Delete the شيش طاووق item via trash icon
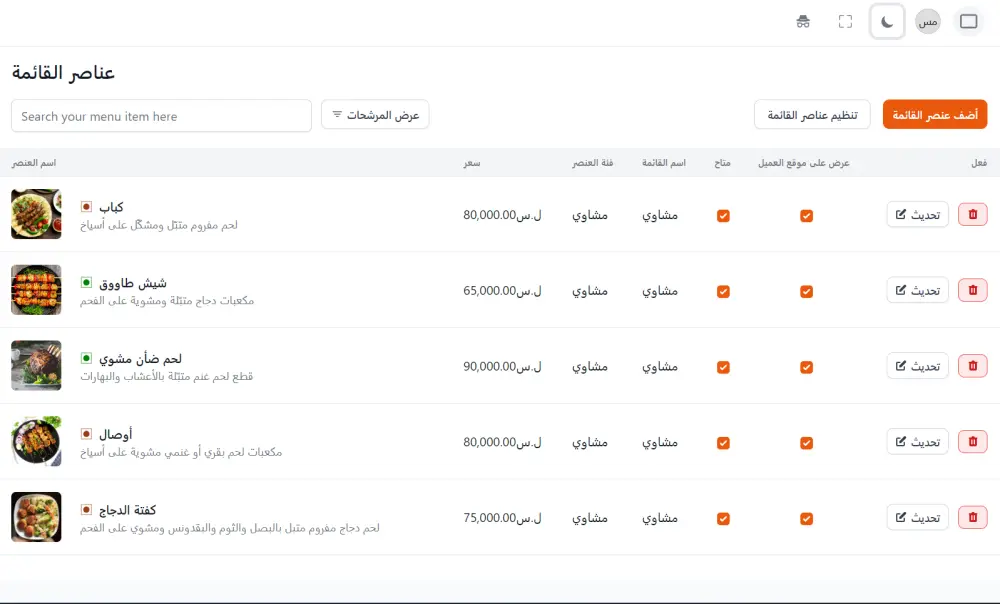The image size is (1000, 604). 971,289
